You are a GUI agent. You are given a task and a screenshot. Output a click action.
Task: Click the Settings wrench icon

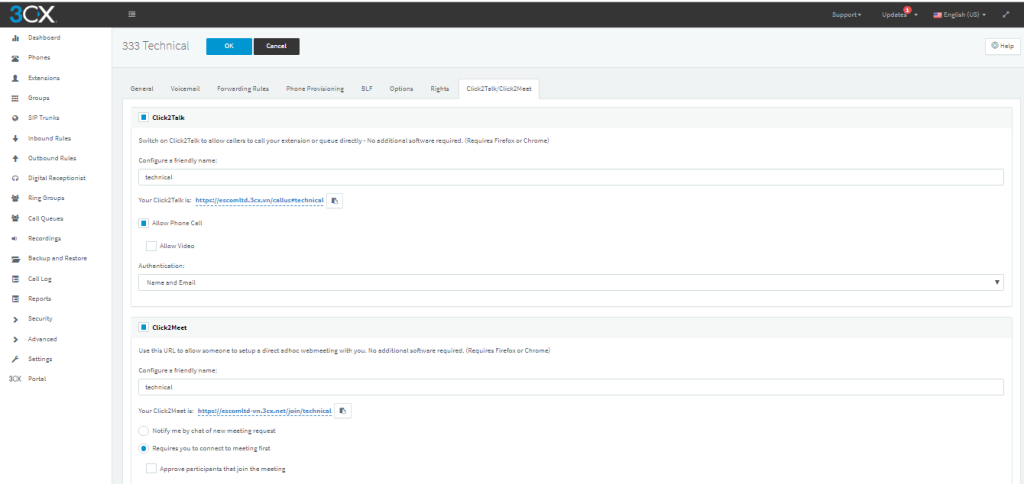point(15,359)
